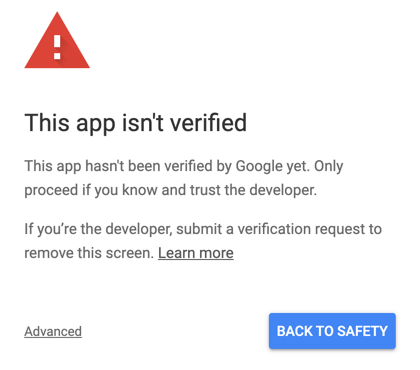This screenshot has width=420, height=370.
Task: Click the word "BACK" on the blue button
Action: point(295,331)
